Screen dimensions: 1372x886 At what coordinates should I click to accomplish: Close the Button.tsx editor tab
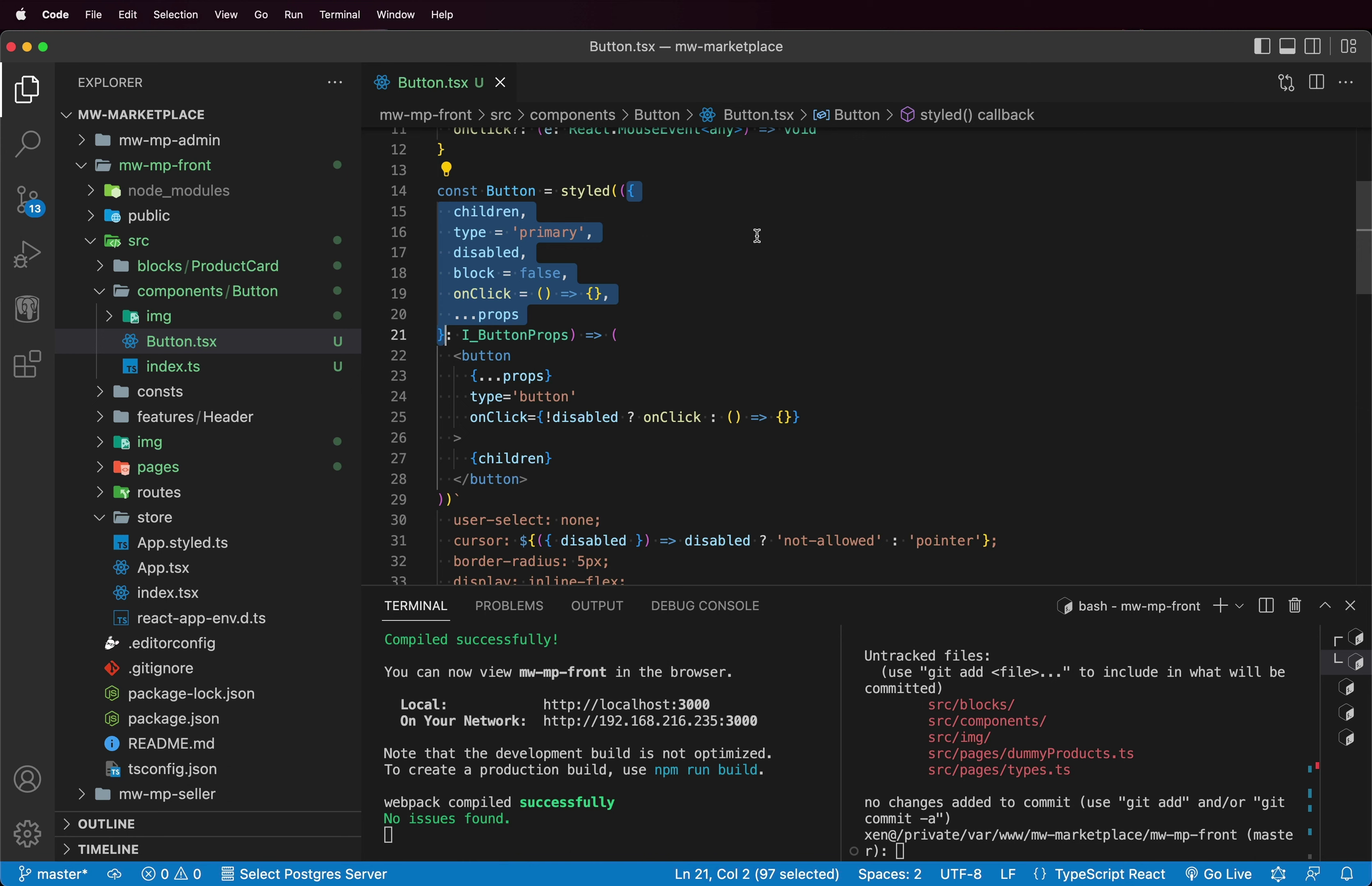(x=500, y=82)
